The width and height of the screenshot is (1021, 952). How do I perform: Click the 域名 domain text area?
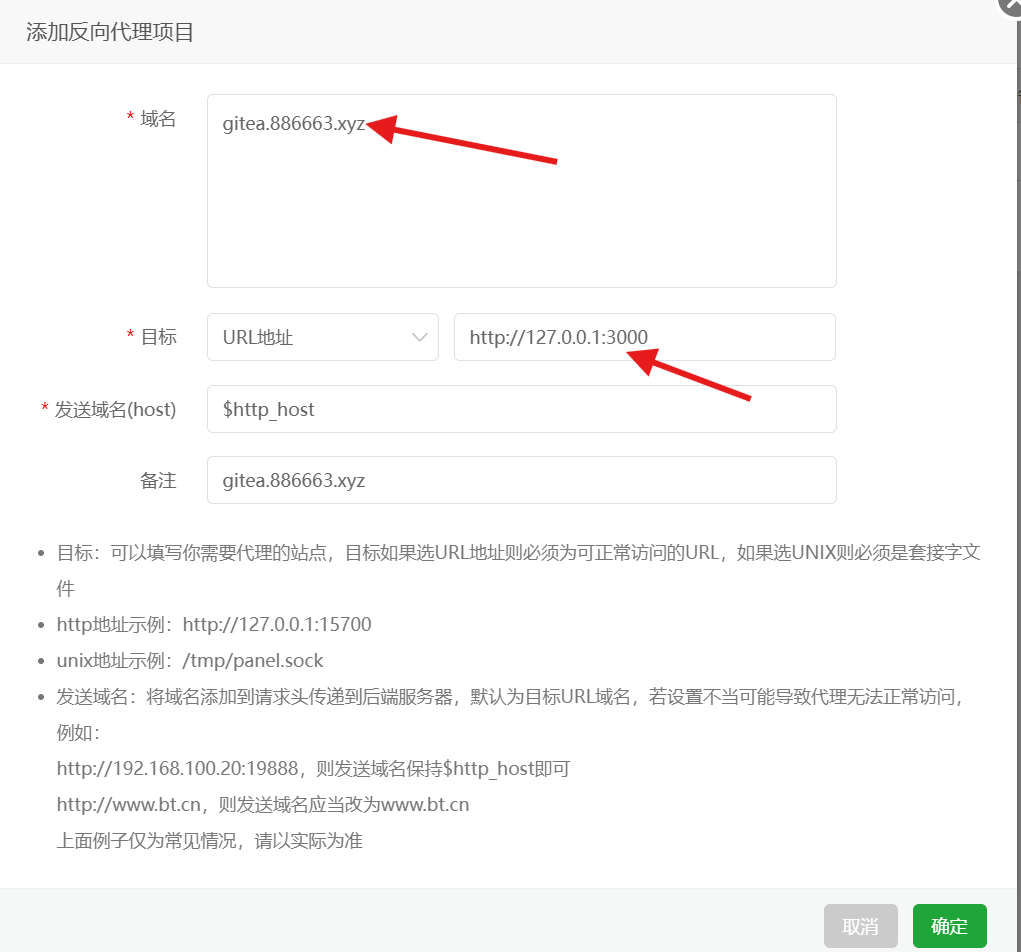tap(521, 191)
